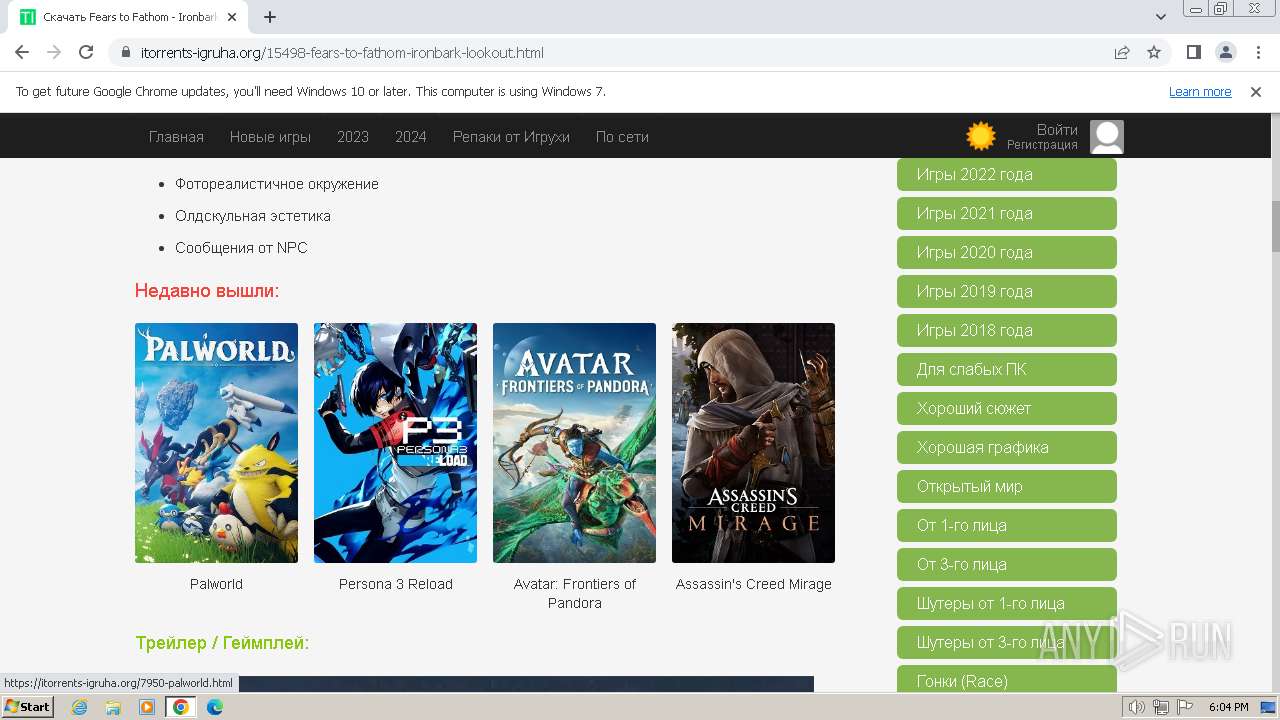Open Avatar: Frontiers of Pandora title link
The height and width of the screenshot is (720, 1280).
coord(575,593)
